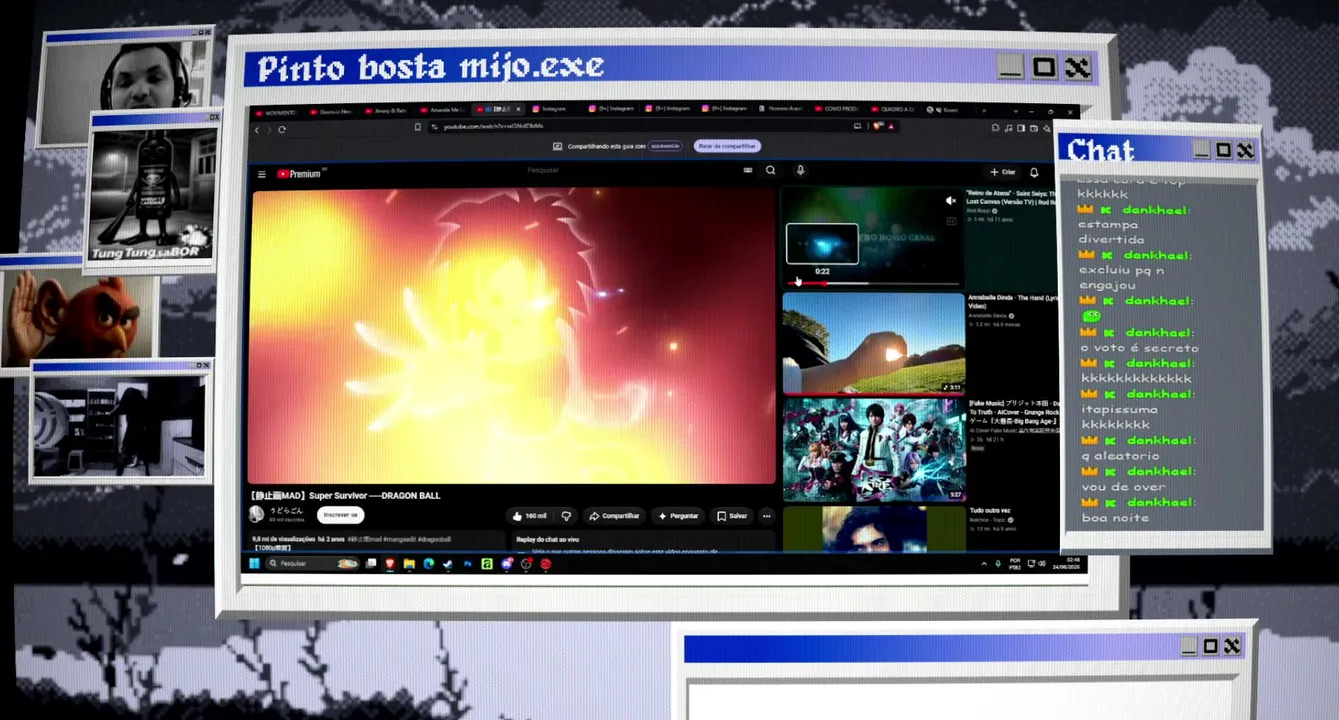Click Parar de compartilhar button
1339x720 pixels.
tap(727, 146)
